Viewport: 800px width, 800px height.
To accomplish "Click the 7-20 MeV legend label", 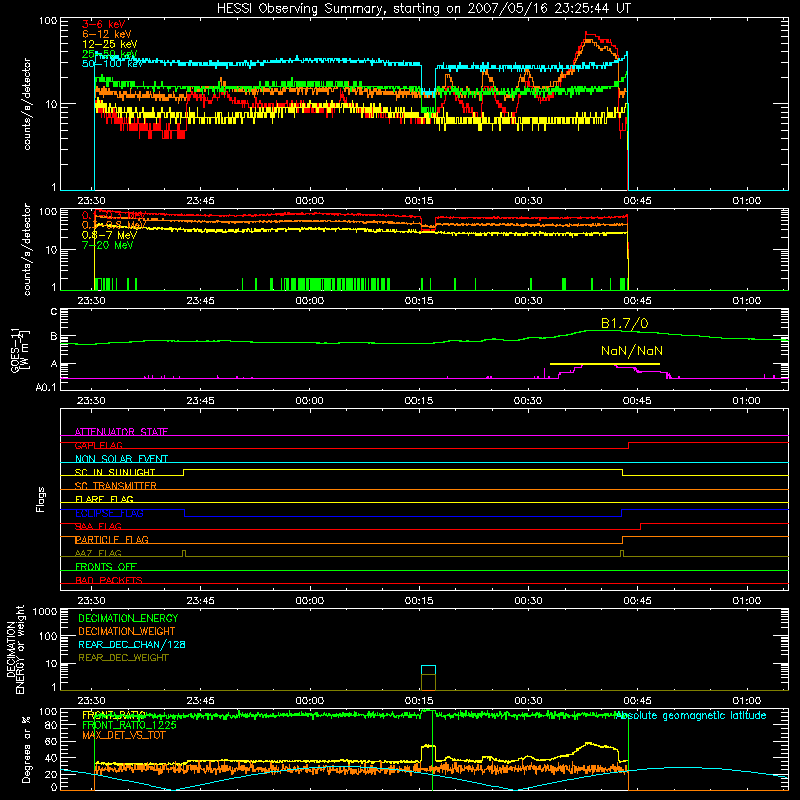I will pos(107,245).
